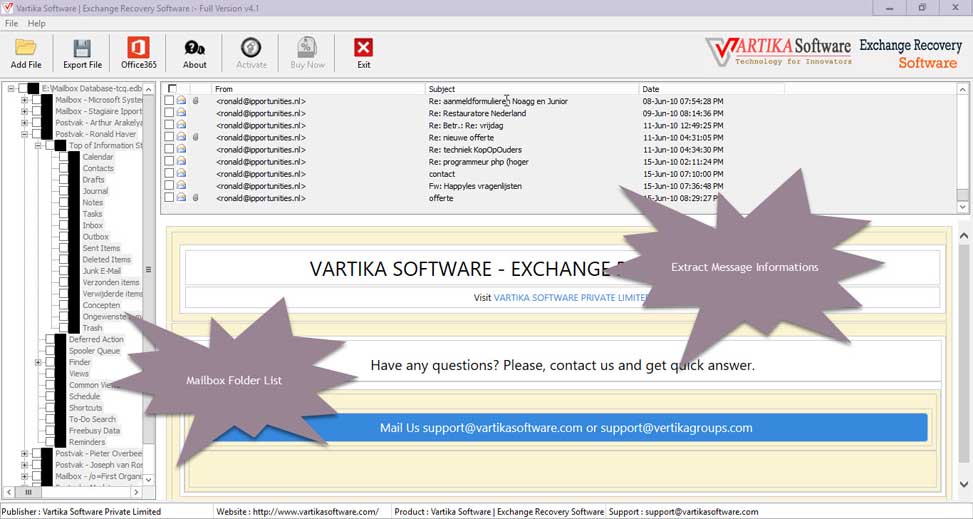Image resolution: width=973 pixels, height=519 pixels.
Task: Expand the 'Mailbox - Microsoft System' node
Action: pyautogui.click(x=24, y=100)
